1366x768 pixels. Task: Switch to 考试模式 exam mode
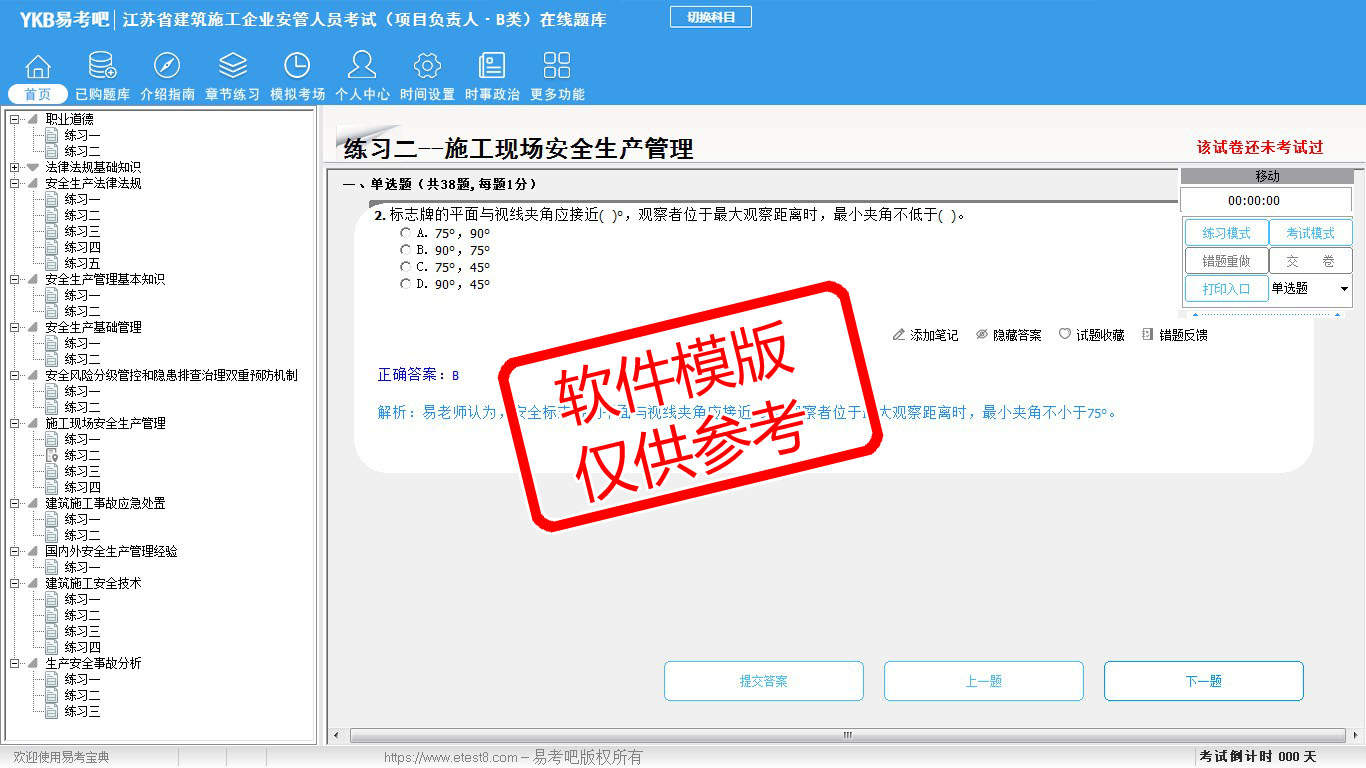click(x=1310, y=233)
